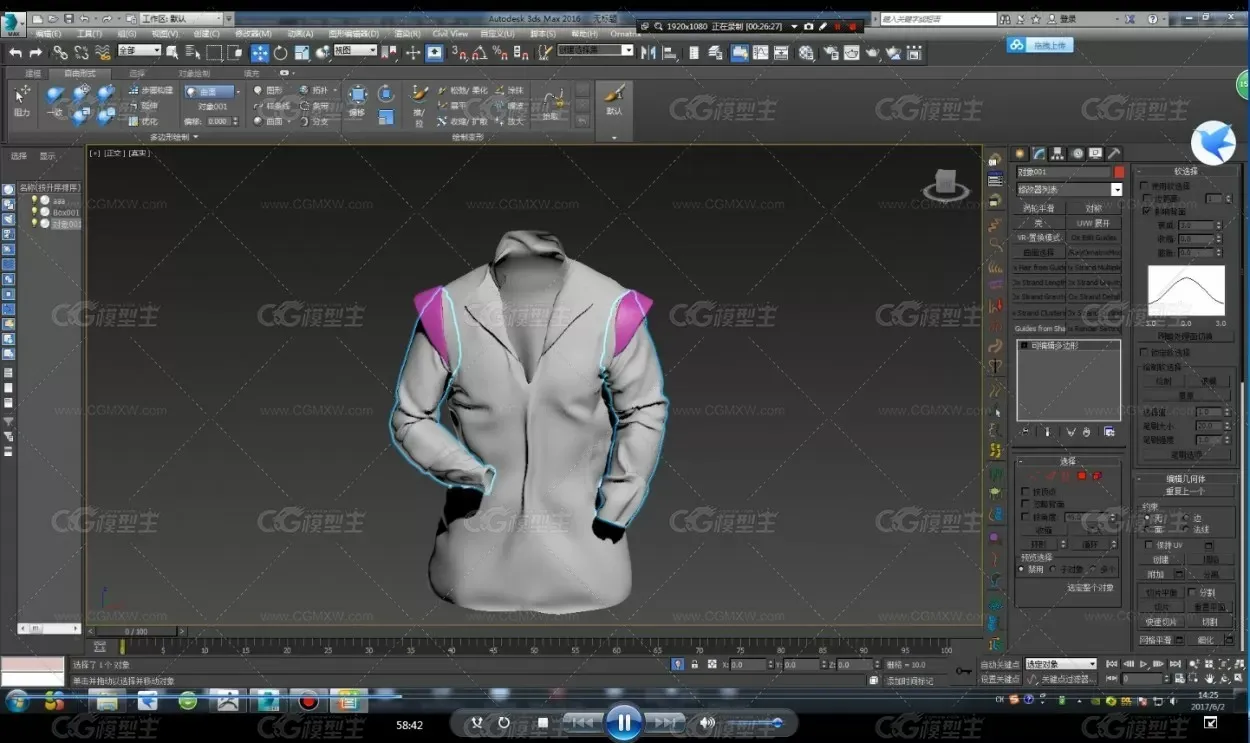This screenshot has height=743, width=1250.
Task: Choose the 子对象 preview selection radio
Action: pyautogui.click(x=1053, y=569)
